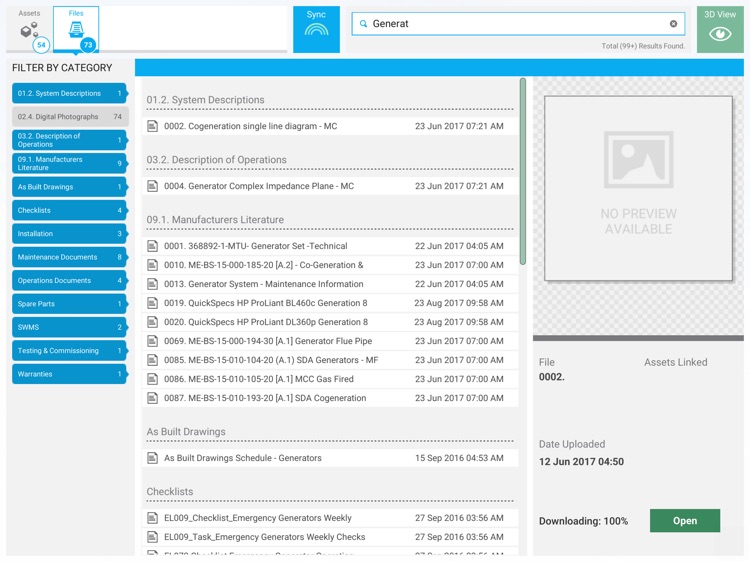Click the file list vertical scrollbar
This screenshot has height=562, width=750.
tap(523, 171)
